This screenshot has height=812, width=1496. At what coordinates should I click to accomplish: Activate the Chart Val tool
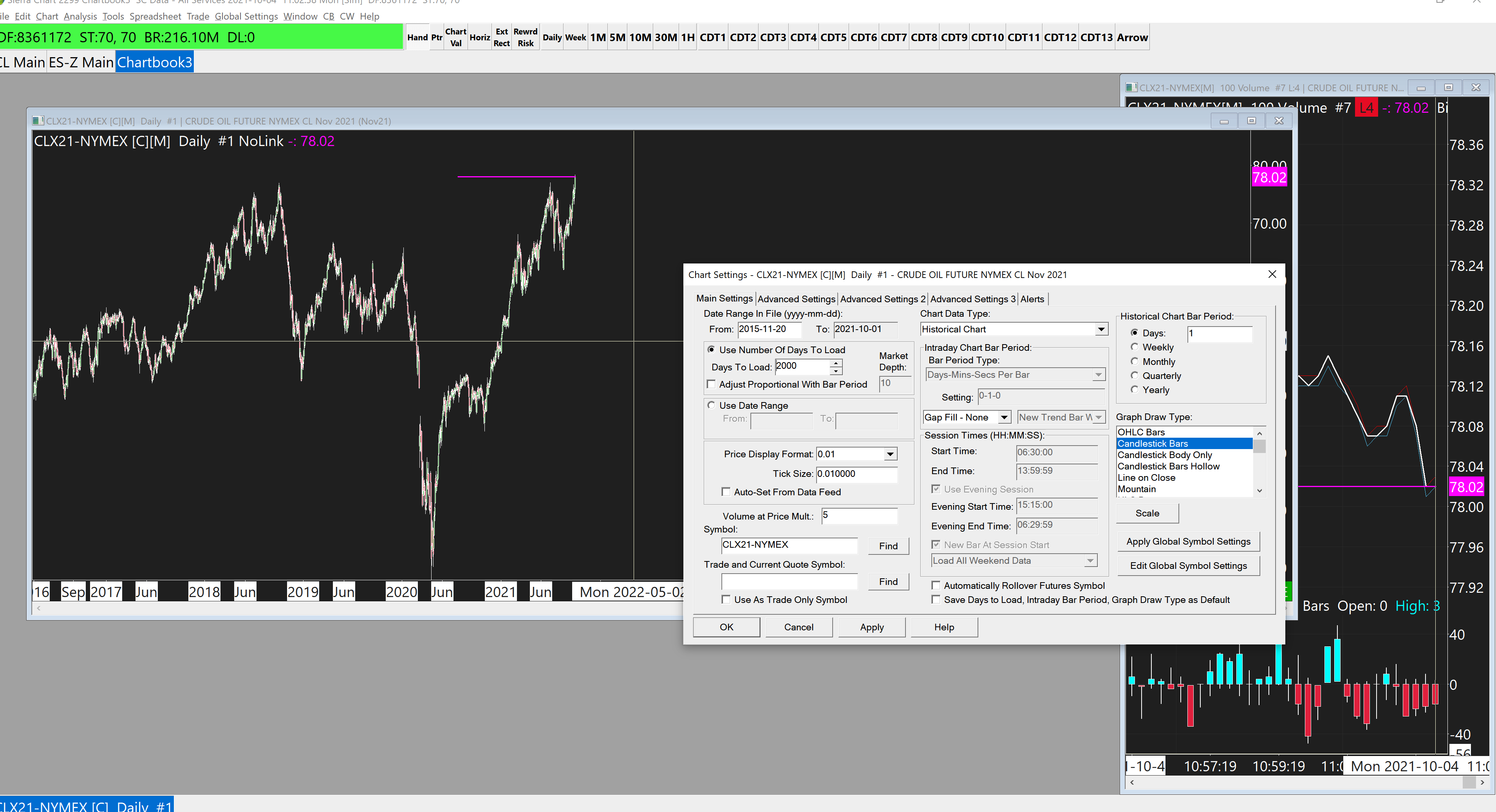(x=455, y=37)
